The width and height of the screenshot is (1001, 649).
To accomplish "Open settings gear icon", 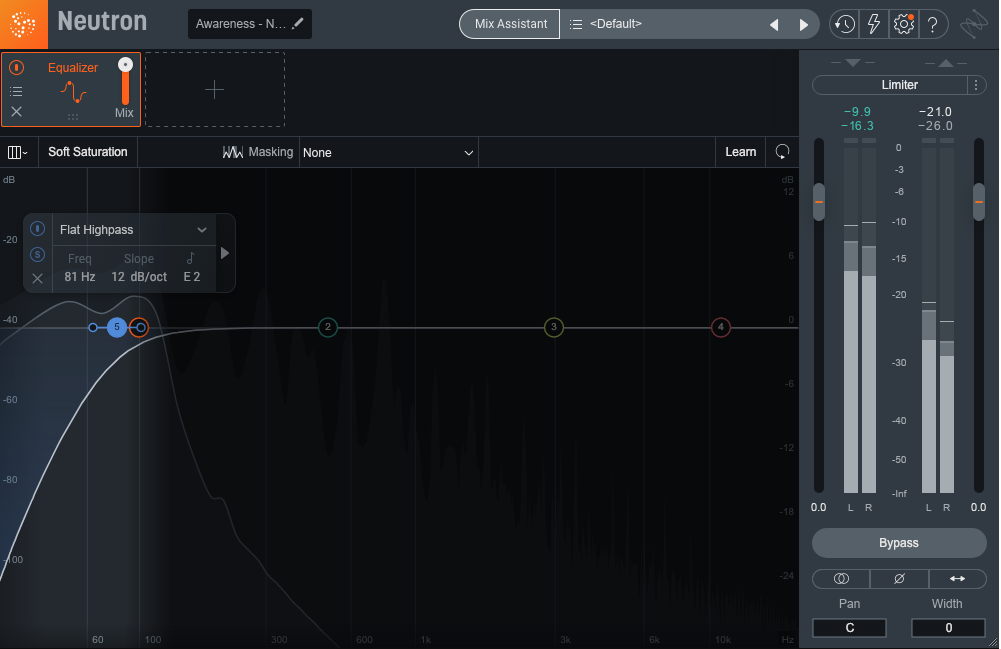I will [x=903, y=24].
